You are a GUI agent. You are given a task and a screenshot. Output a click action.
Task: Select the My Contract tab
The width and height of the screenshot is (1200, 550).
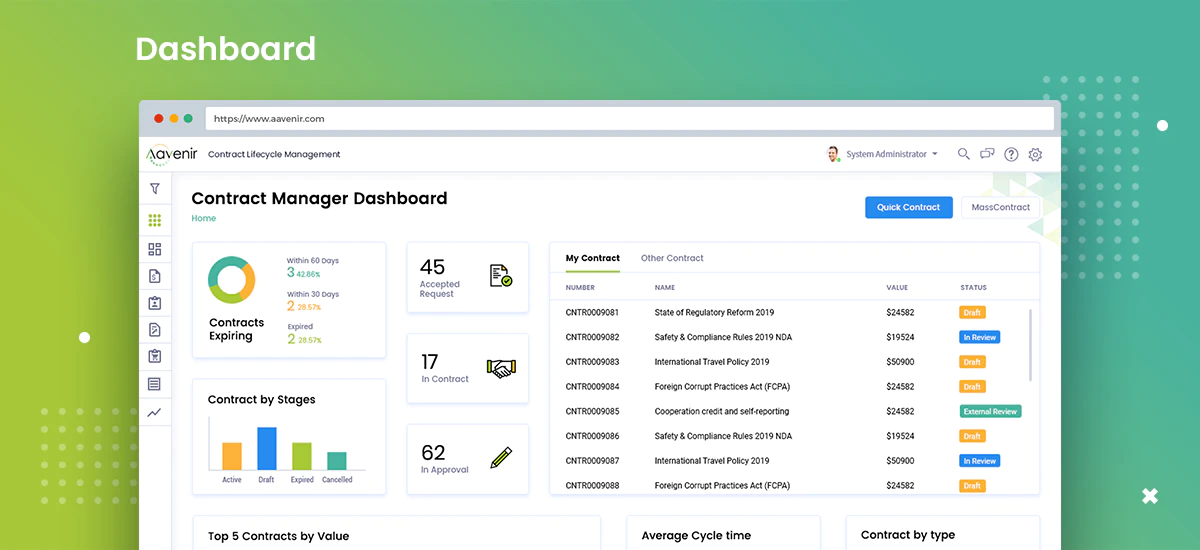coord(593,258)
